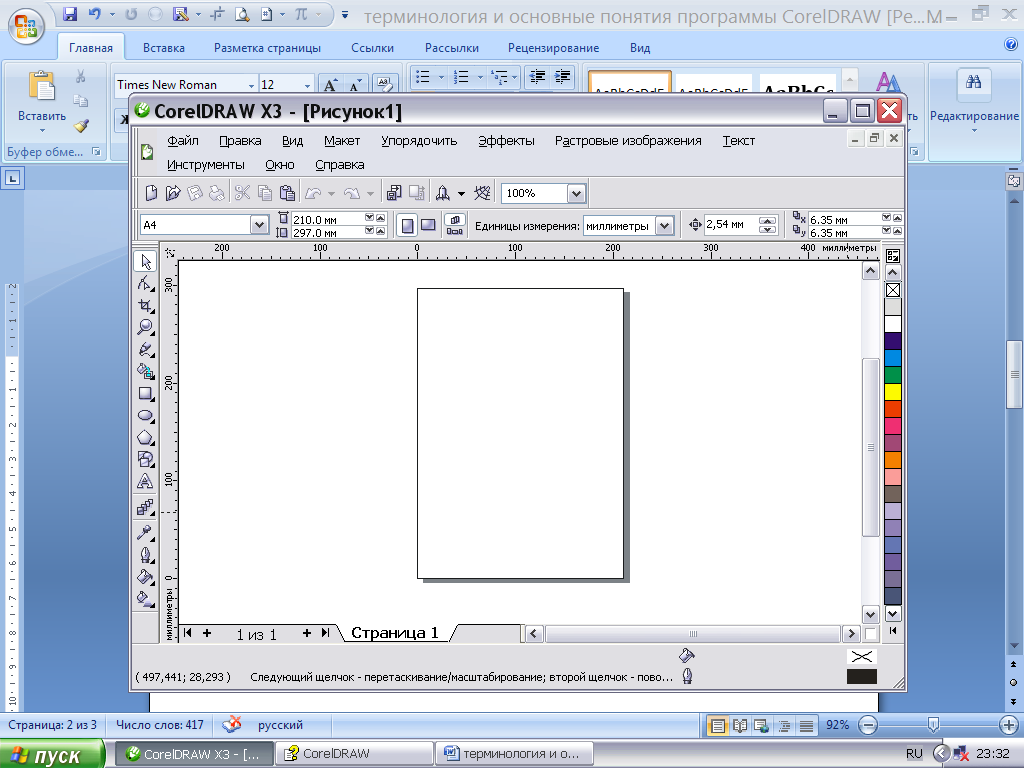The height and width of the screenshot is (768, 1024).
Task: Open the A4 paper size dropdown
Action: [x=259, y=225]
